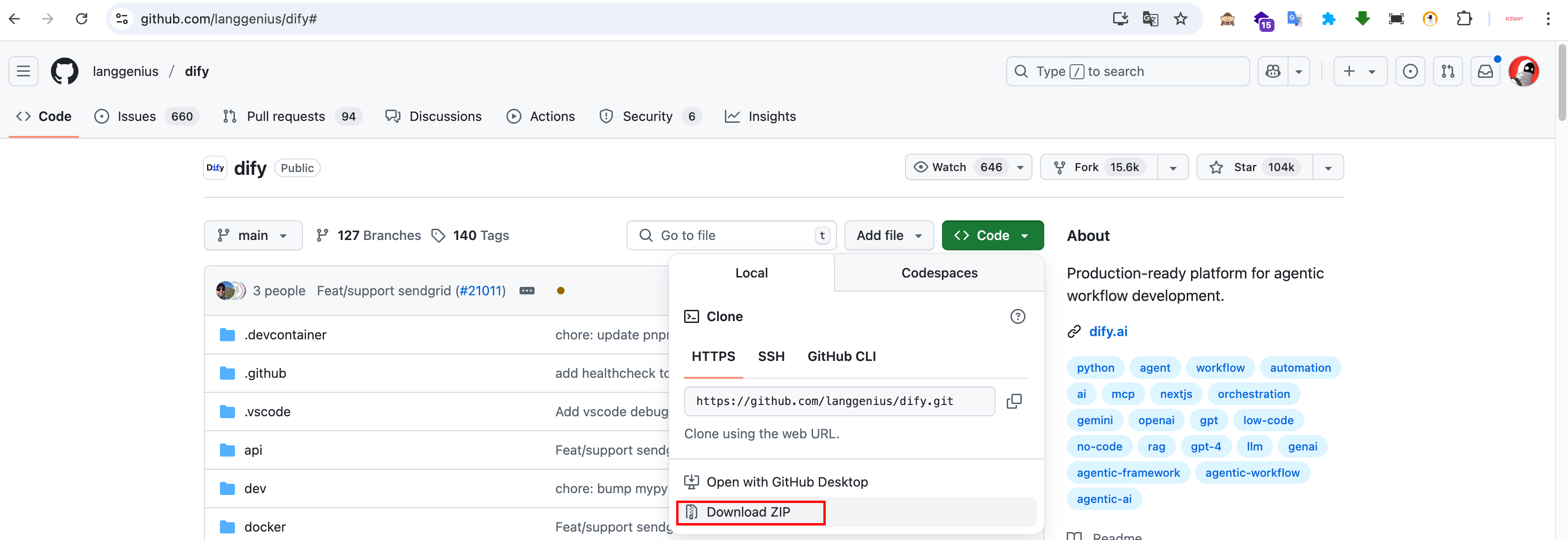
Task: Switch to the Codespaces tab in popup
Action: [939, 273]
